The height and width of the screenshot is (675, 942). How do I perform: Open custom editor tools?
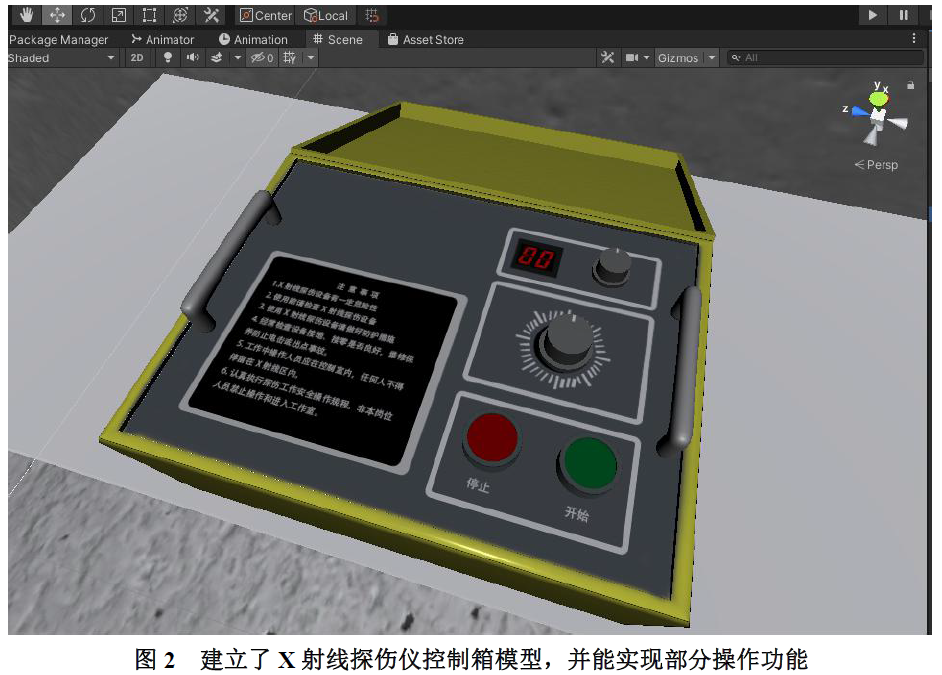[211, 15]
